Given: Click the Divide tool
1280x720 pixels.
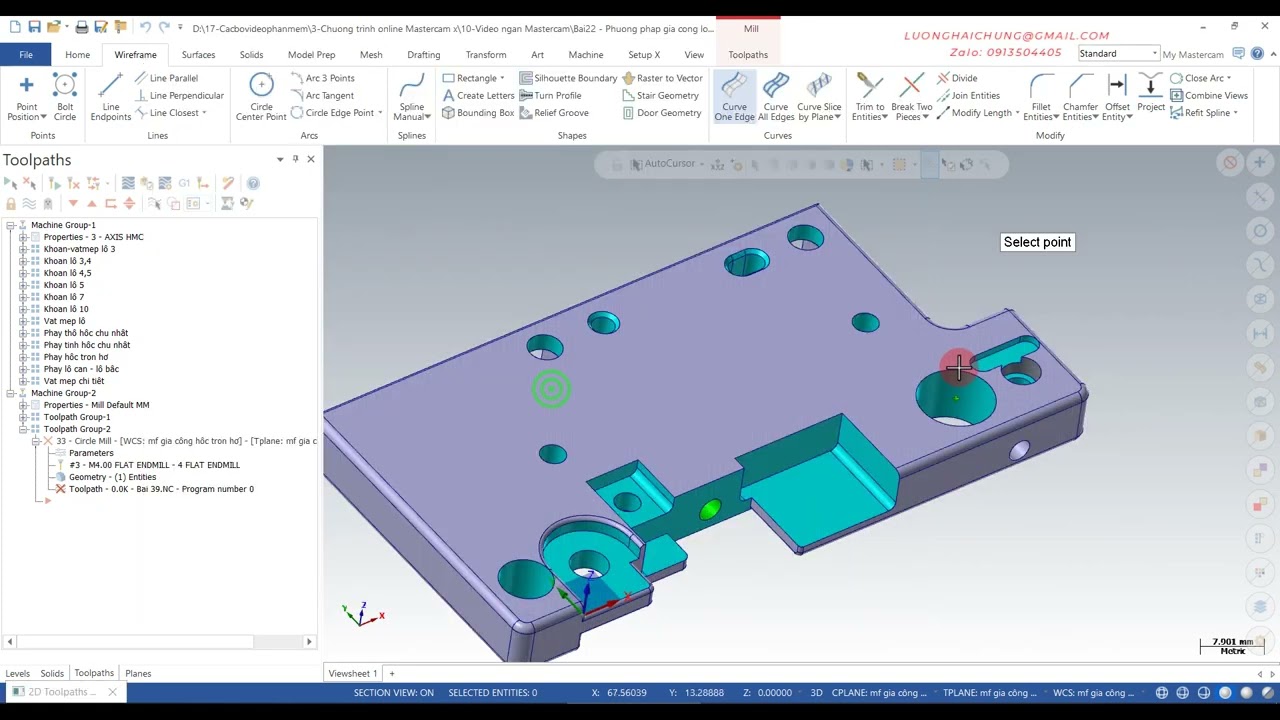Looking at the screenshot, I should click(957, 78).
